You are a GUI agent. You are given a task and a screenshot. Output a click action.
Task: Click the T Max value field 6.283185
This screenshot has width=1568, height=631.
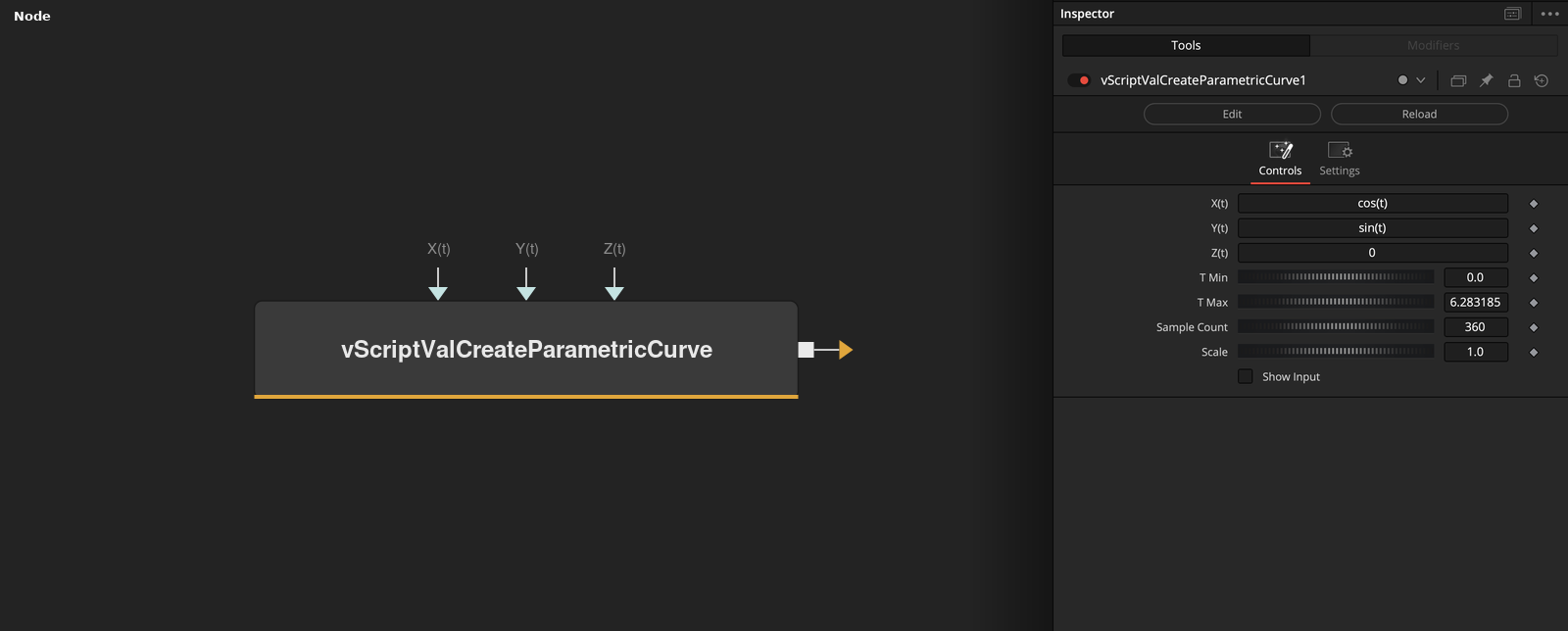click(x=1475, y=302)
